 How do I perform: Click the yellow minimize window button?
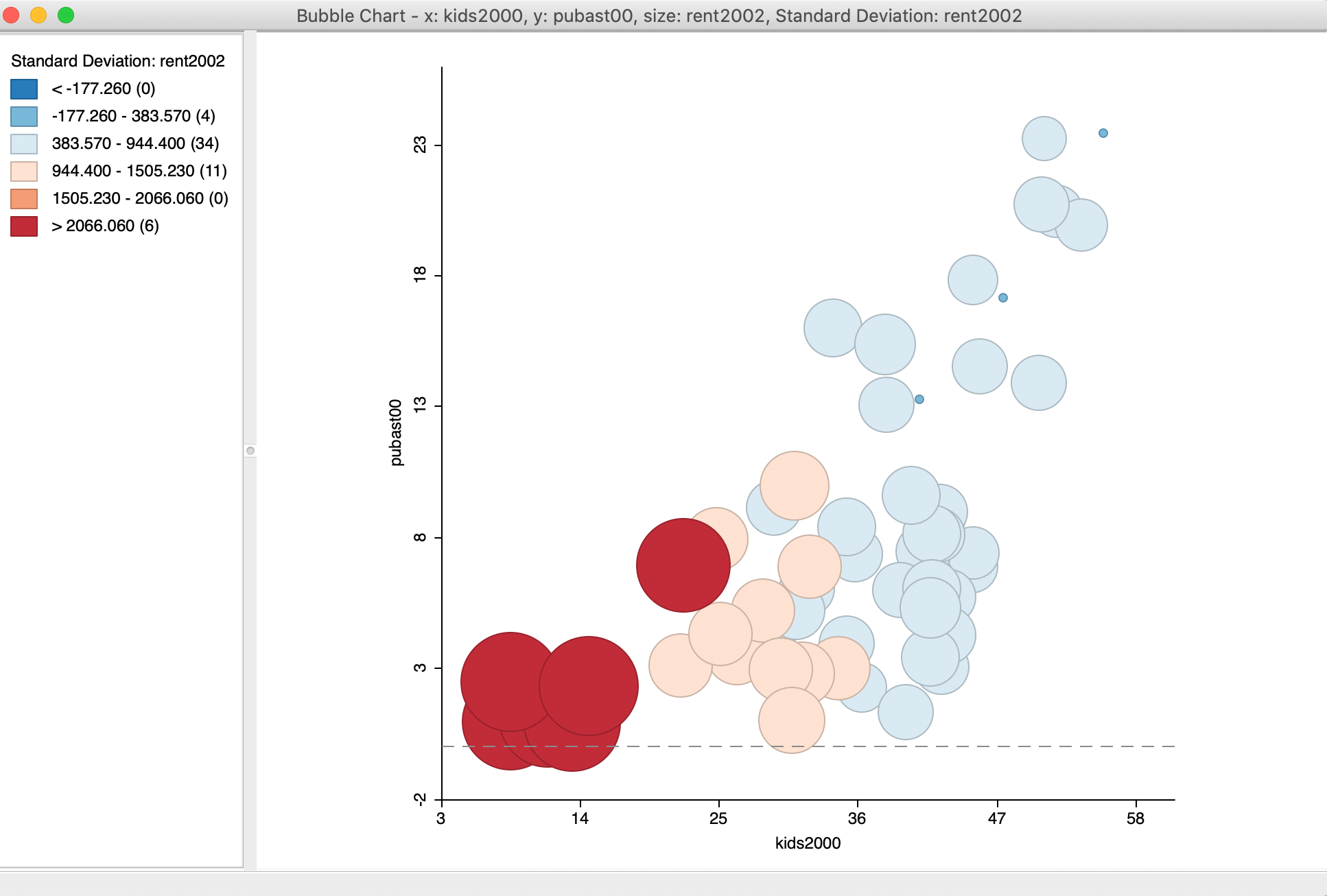[x=38, y=15]
